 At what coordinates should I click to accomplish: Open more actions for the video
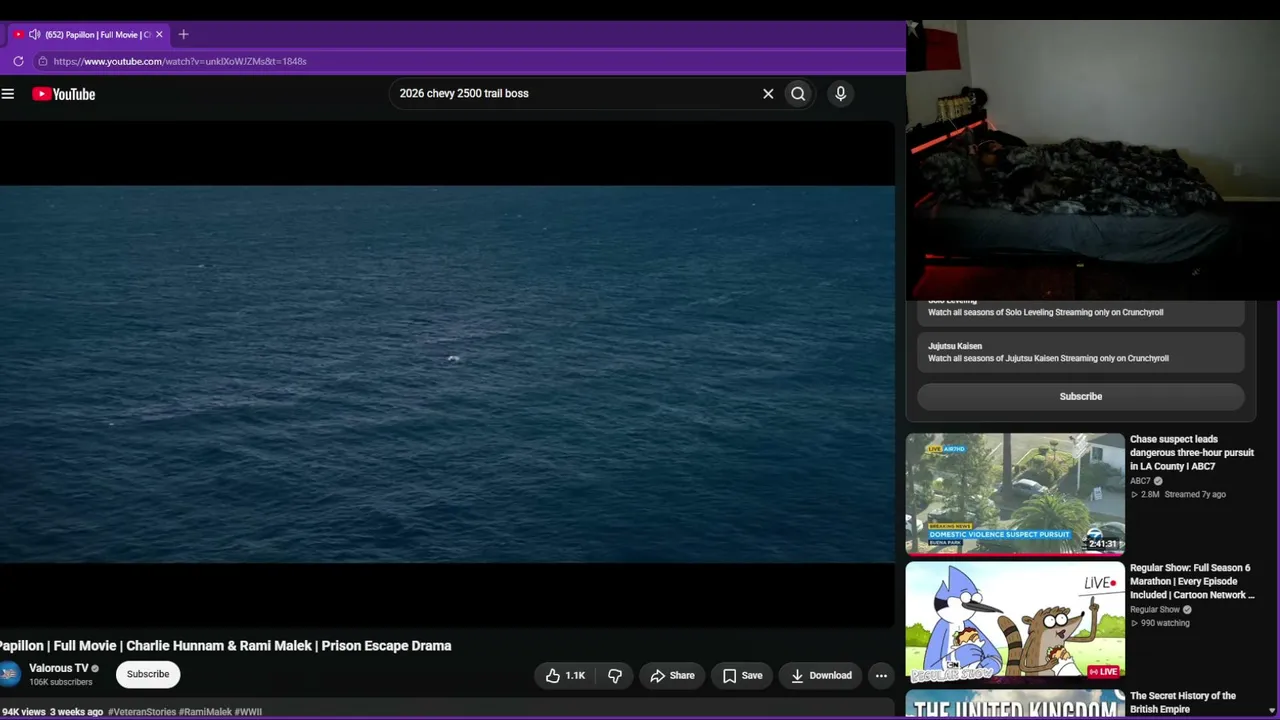point(881,676)
